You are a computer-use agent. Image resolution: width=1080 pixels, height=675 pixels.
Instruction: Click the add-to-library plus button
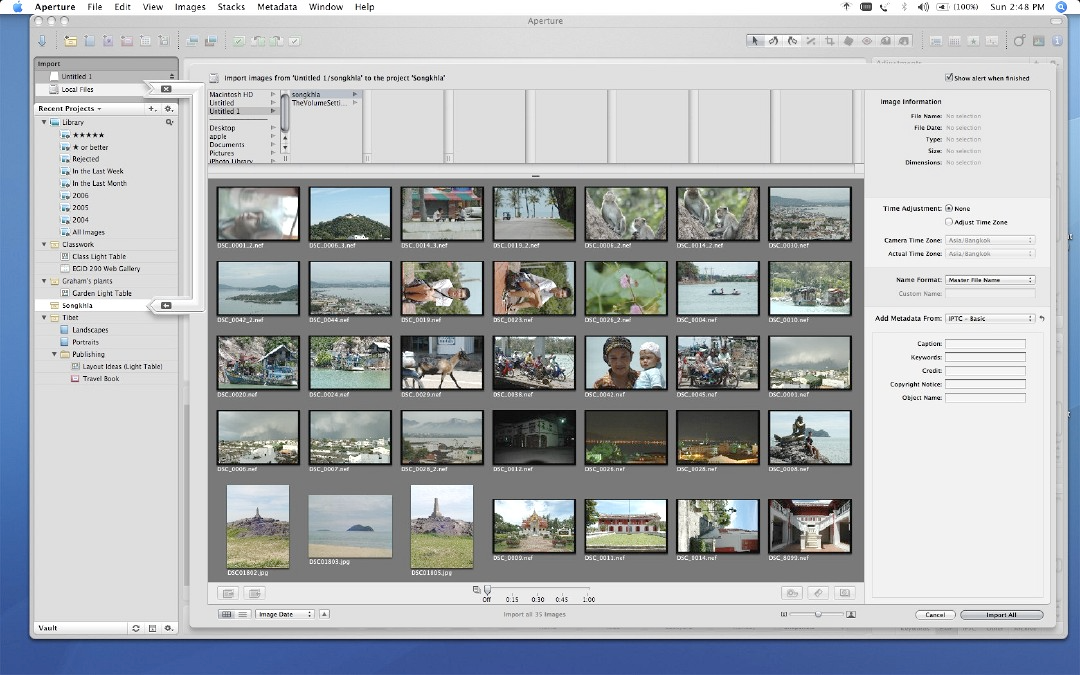click(152, 109)
